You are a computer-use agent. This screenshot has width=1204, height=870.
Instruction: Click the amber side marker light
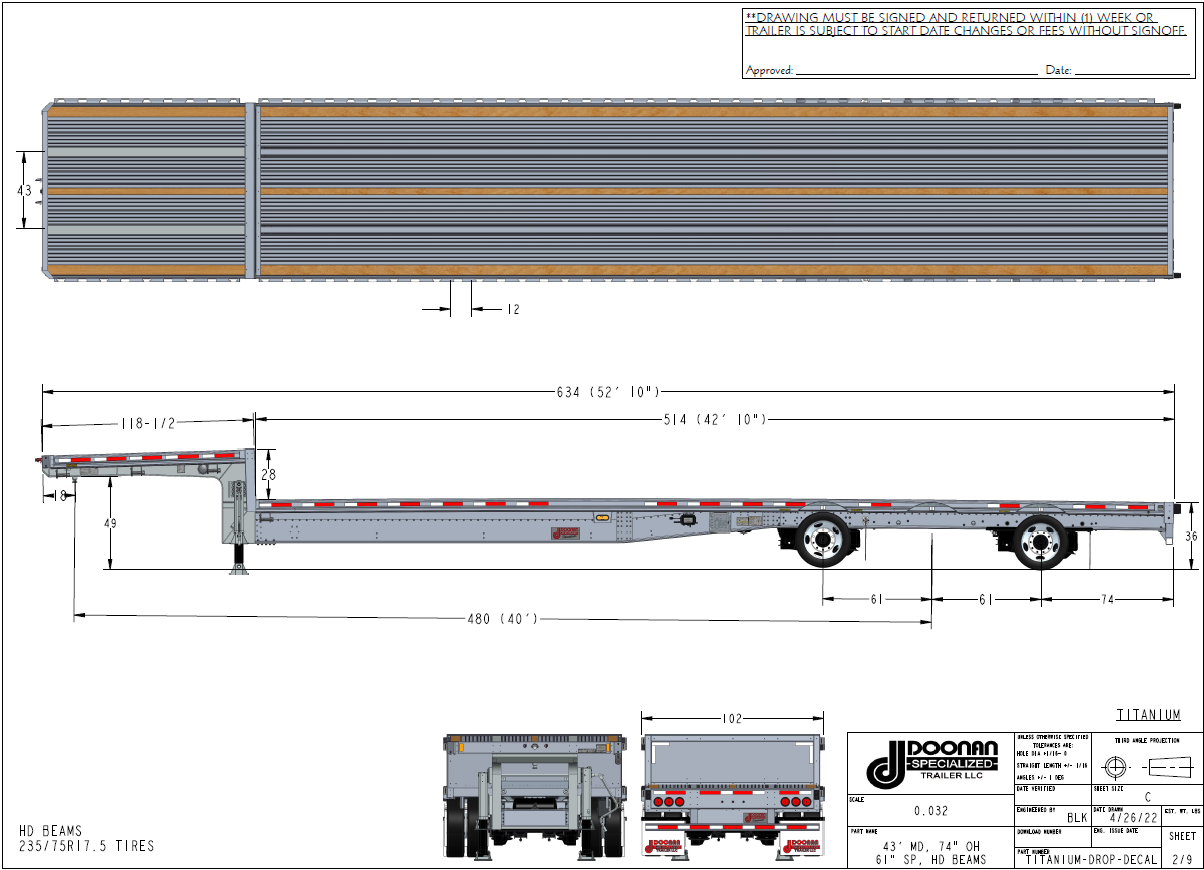pyautogui.click(x=602, y=518)
